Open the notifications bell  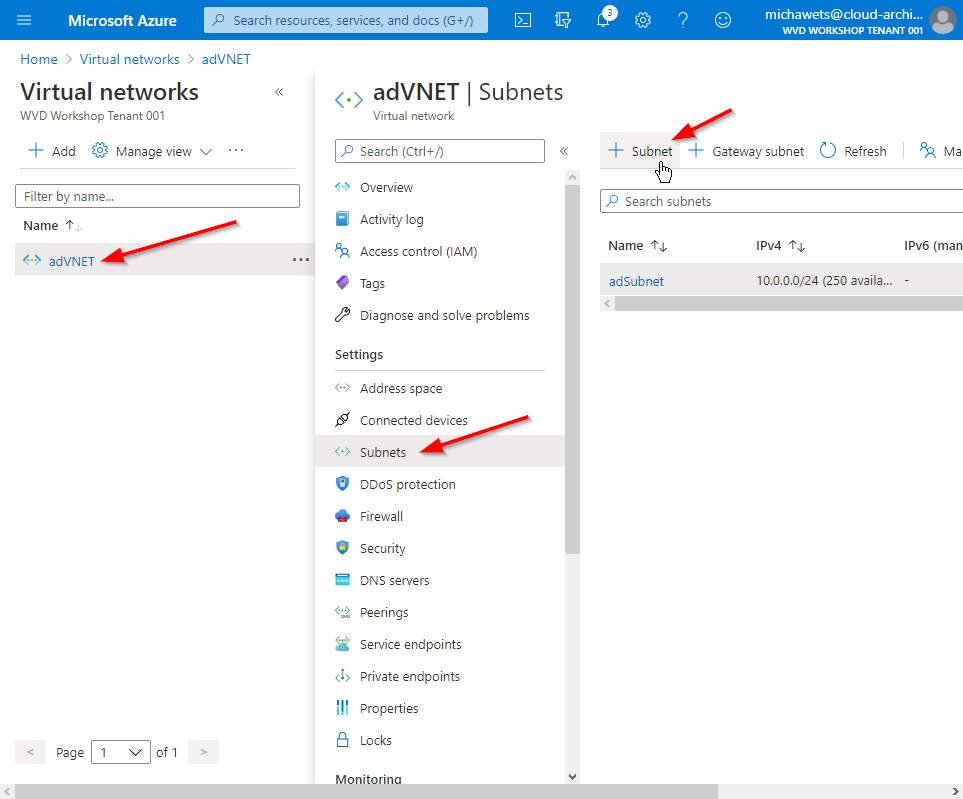pos(603,20)
